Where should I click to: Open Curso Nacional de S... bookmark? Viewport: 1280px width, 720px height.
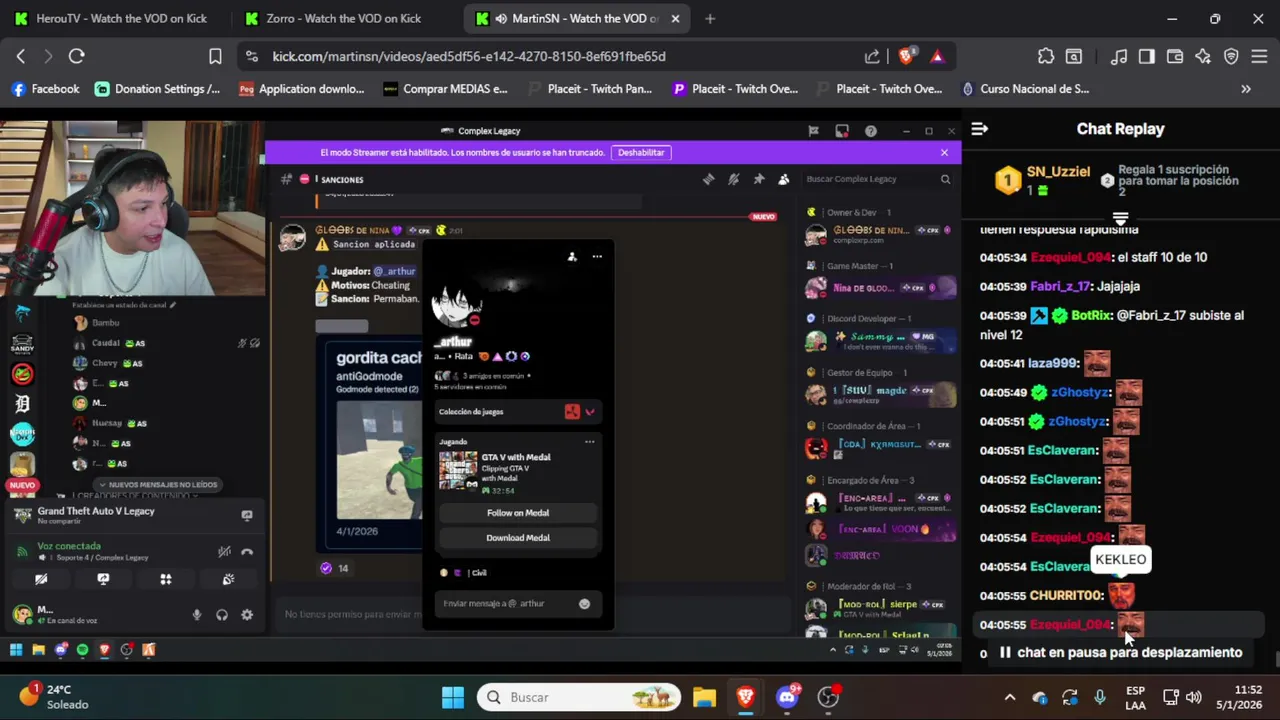1024,89
